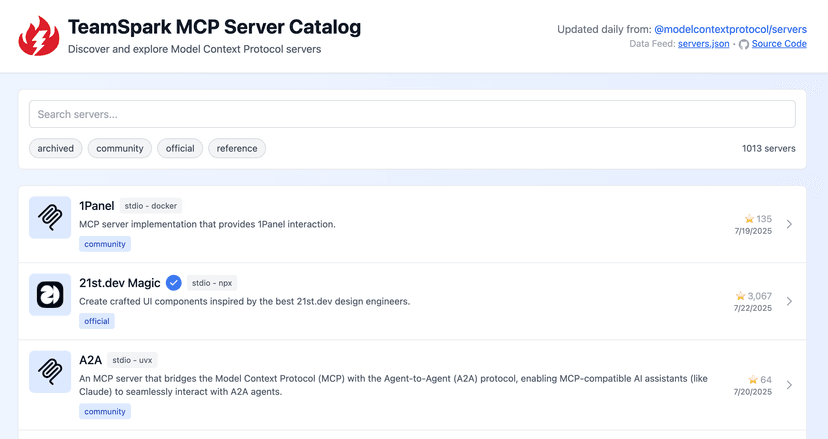Viewport: 828px width, 439px height.
Task: Click the GitHub icon next to Source Code
Action: coord(744,44)
